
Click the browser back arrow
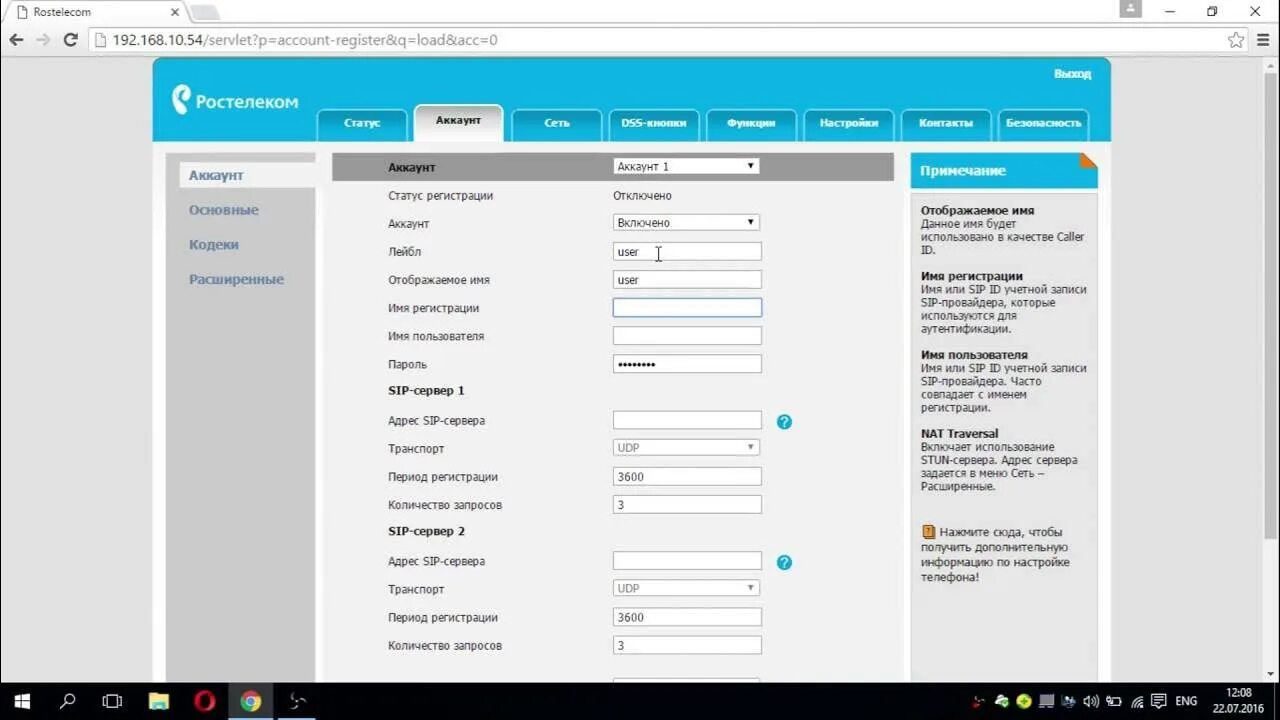[16, 40]
